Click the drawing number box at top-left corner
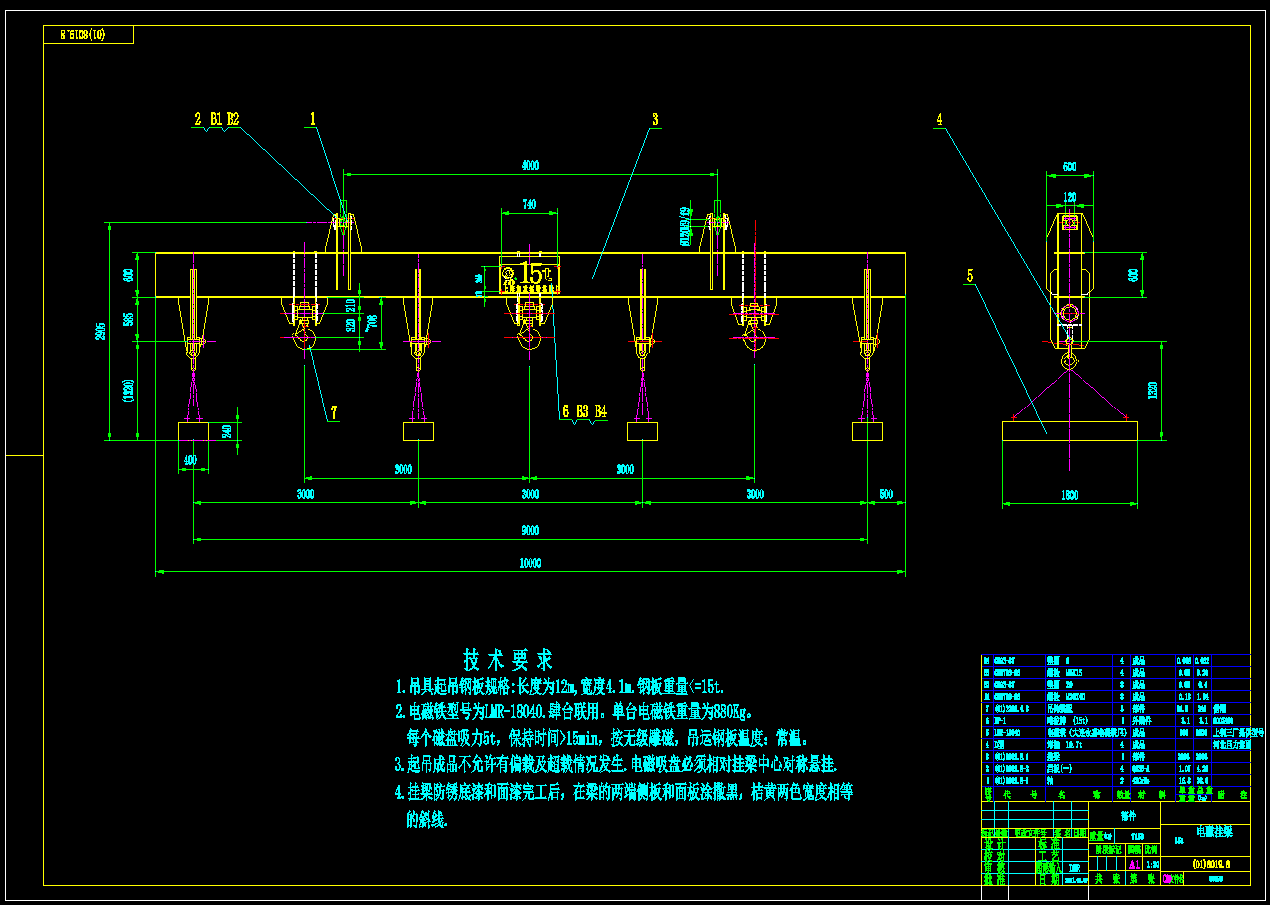Image resolution: width=1270 pixels, height=905 pixels. coord(89,35)
